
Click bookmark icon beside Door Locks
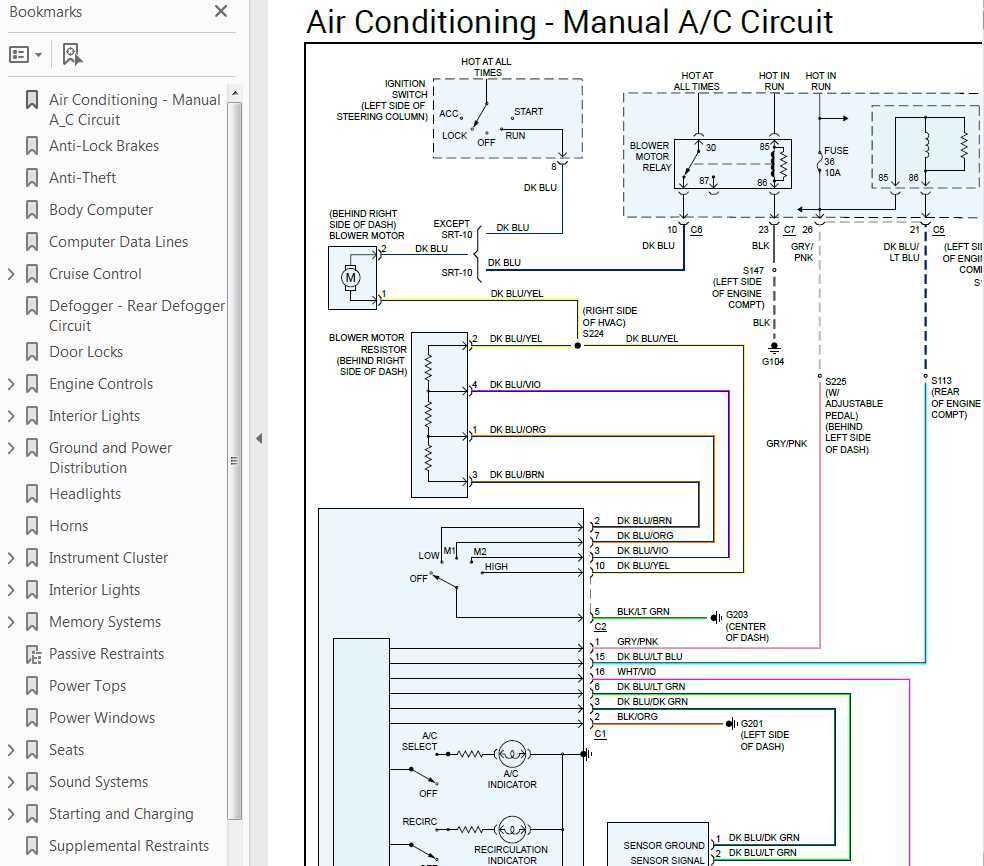pos(31,351)
